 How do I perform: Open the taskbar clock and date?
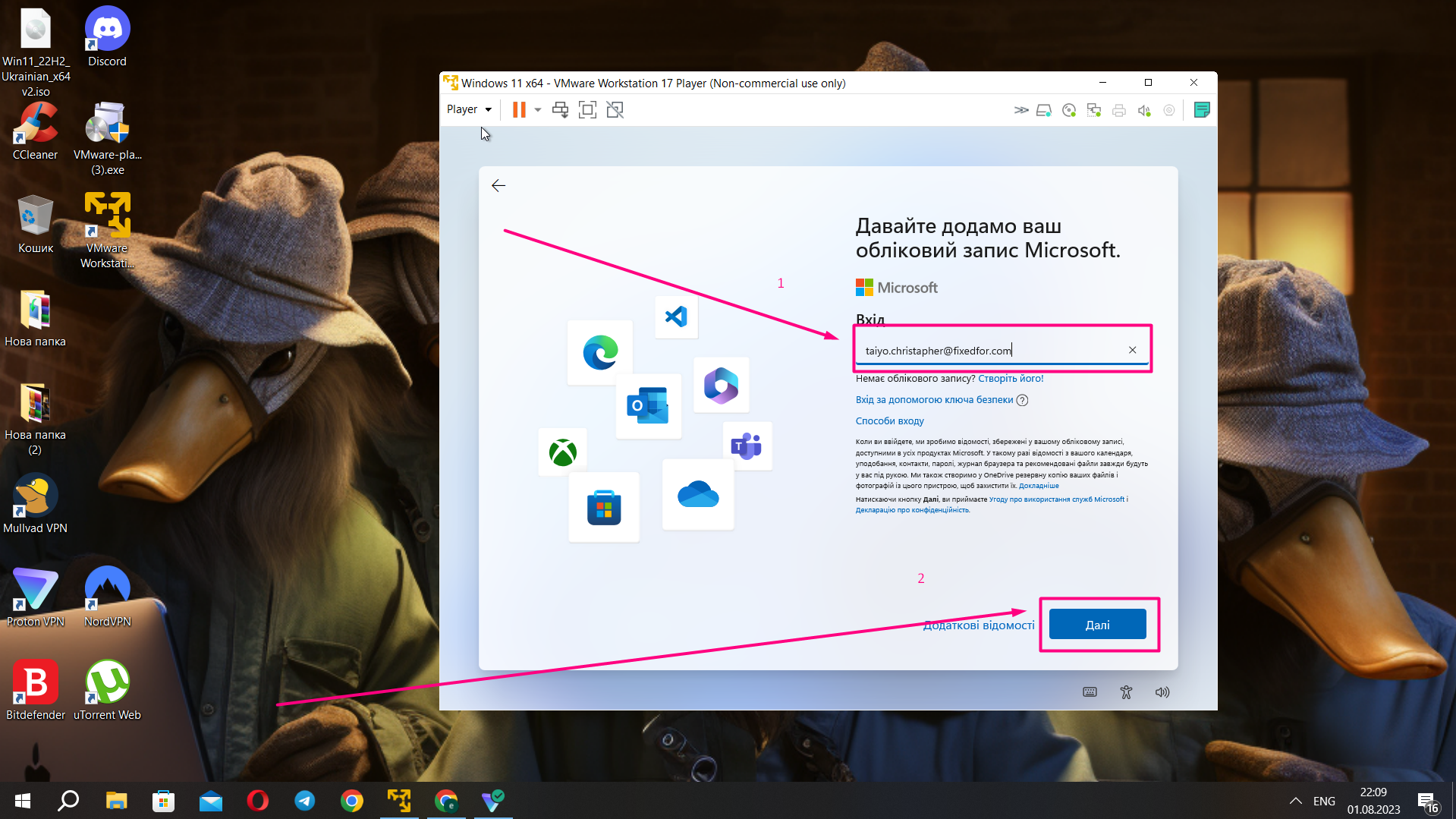coord(1373,801)
